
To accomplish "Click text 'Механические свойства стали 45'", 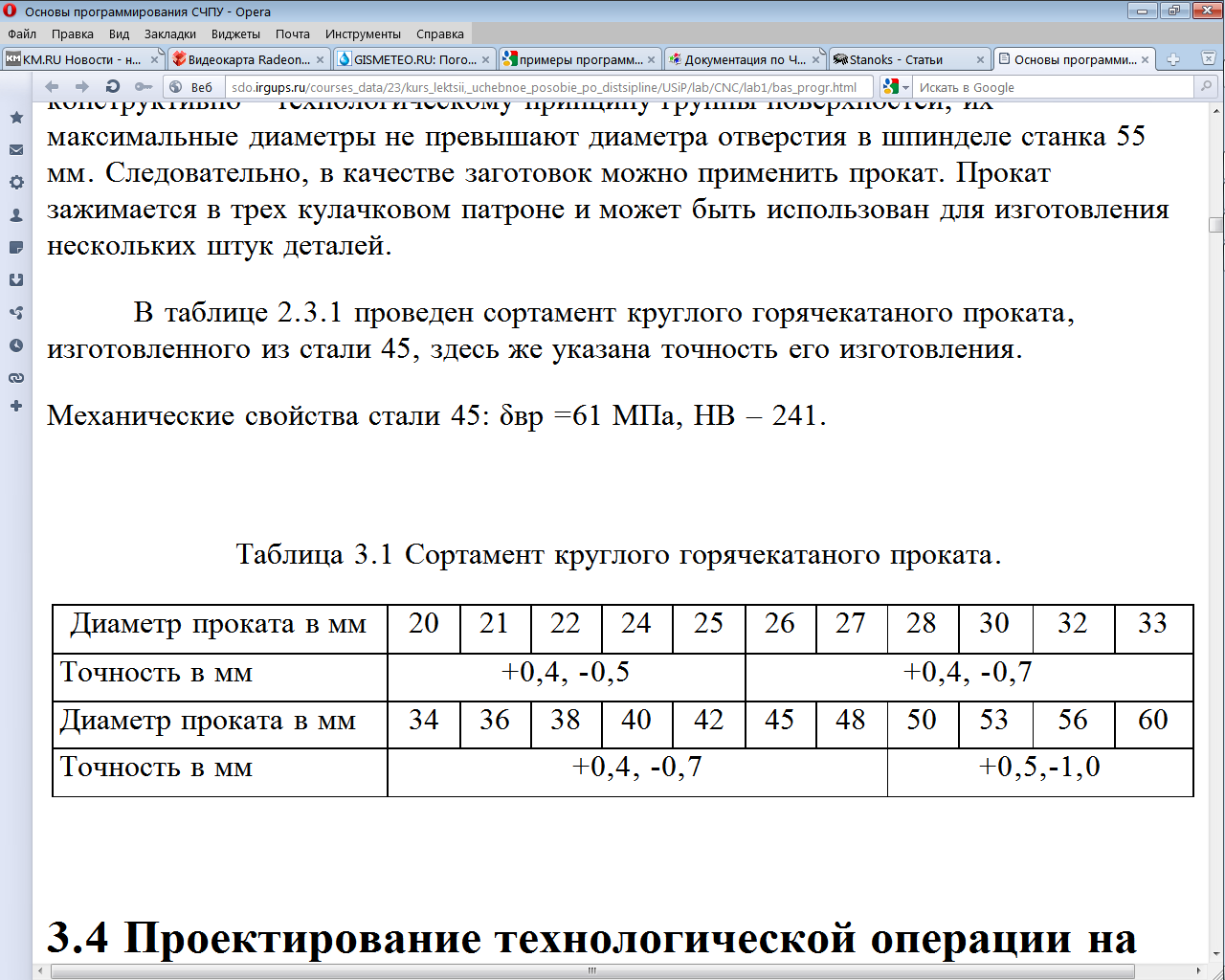I will (x=263, y=416).
